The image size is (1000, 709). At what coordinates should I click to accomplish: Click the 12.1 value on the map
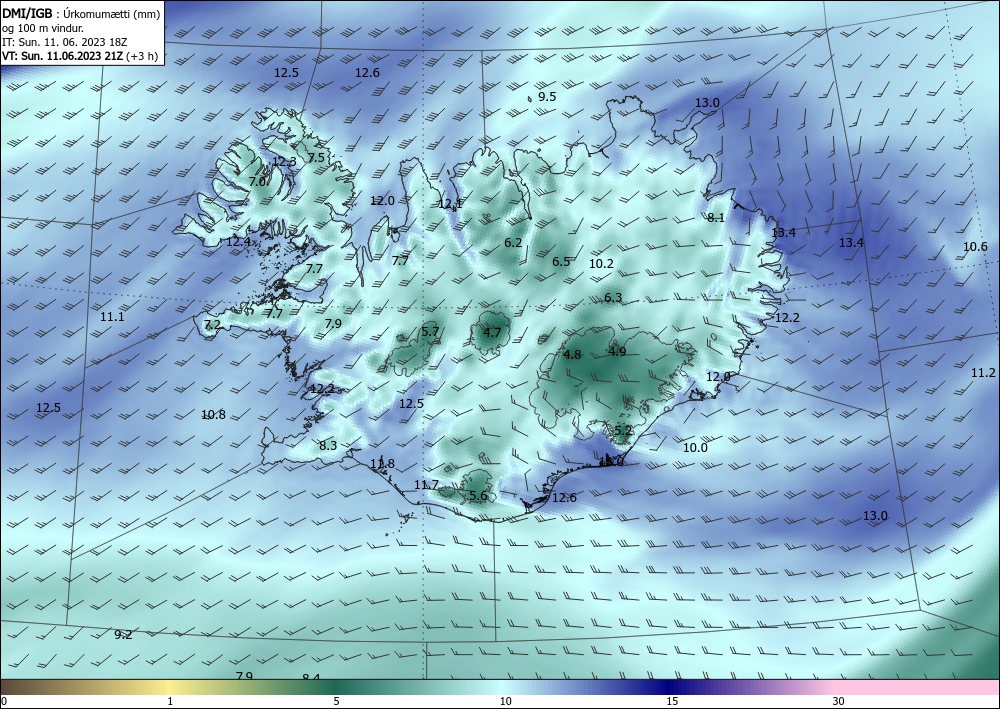(450, 204)
